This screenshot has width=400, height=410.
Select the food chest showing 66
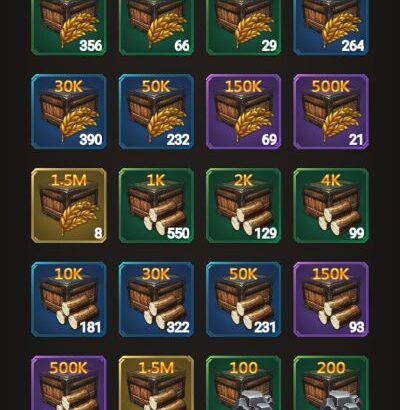pyautogui.click(x=156, y=27)
